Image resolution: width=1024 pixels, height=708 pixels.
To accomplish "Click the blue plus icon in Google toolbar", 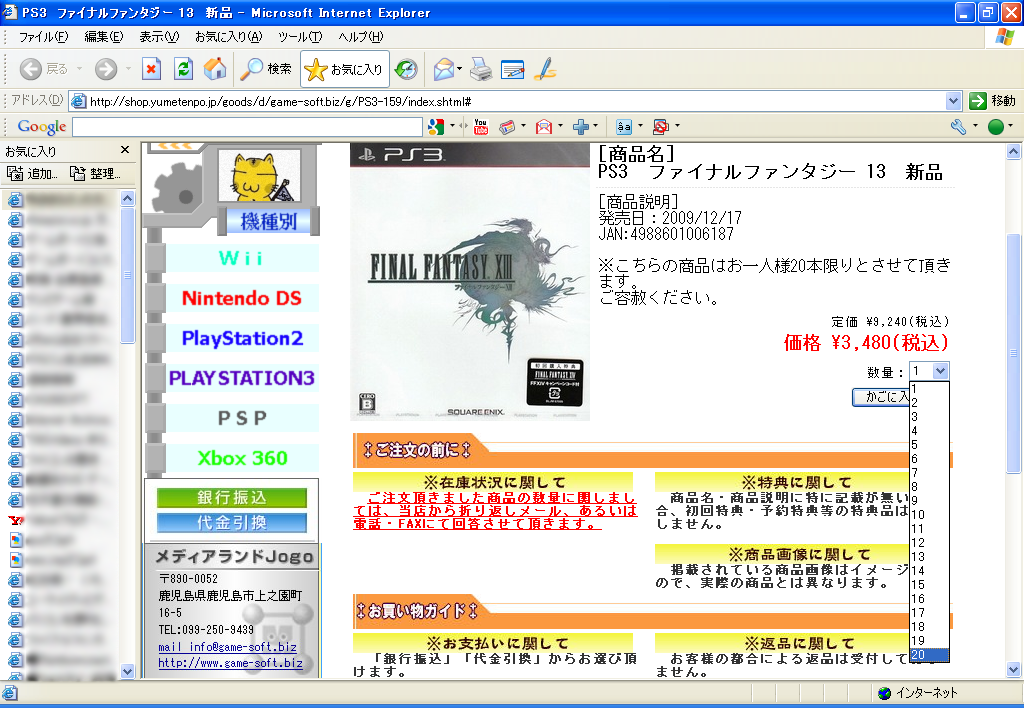I will pyautogui.click(x=581, y=127).
